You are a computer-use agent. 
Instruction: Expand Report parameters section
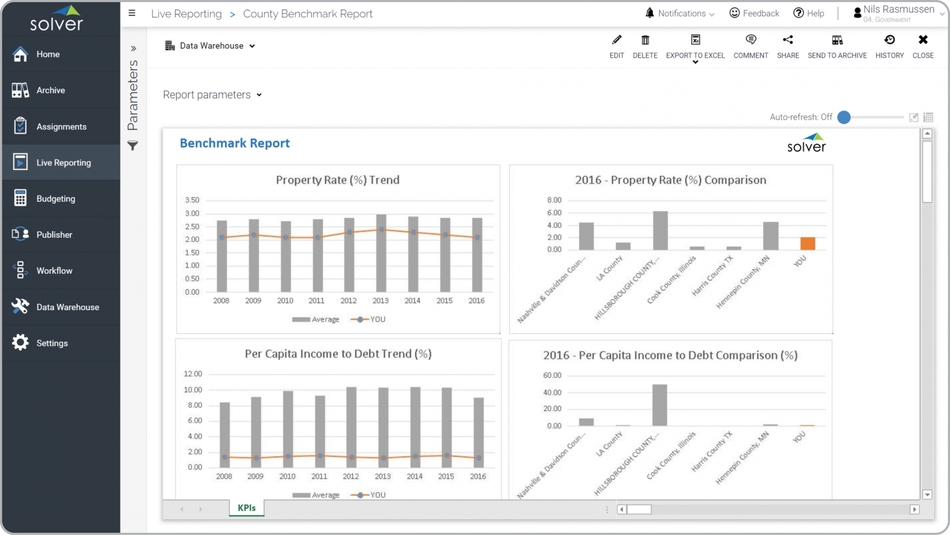(212, 95)
